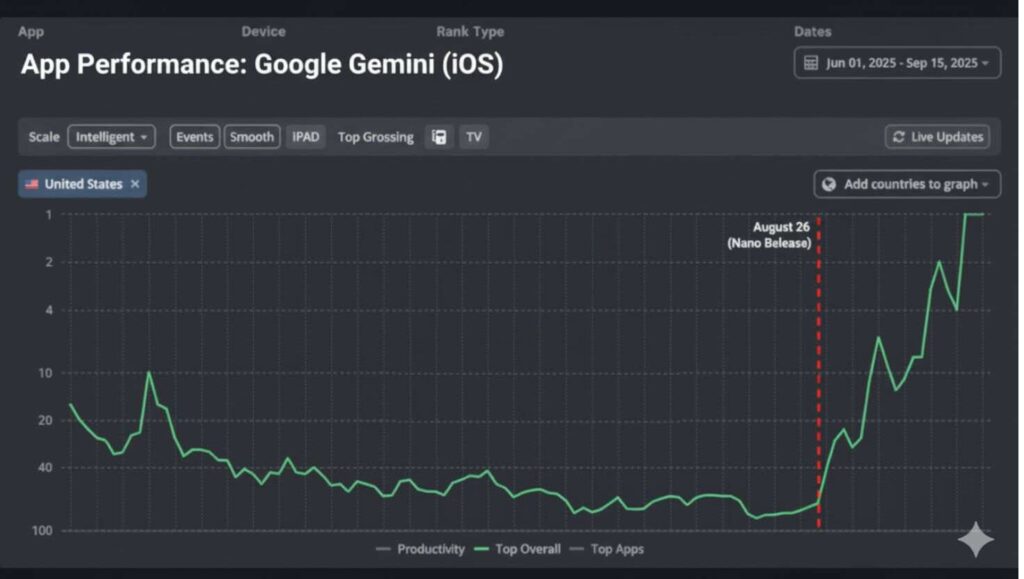
Task: Click the calendar icon in date picker
Action: coord(811,63)
